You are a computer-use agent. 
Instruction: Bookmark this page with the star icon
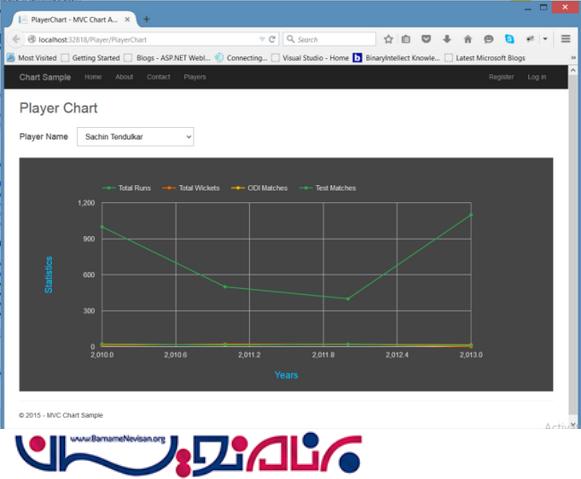pos(388,39)
